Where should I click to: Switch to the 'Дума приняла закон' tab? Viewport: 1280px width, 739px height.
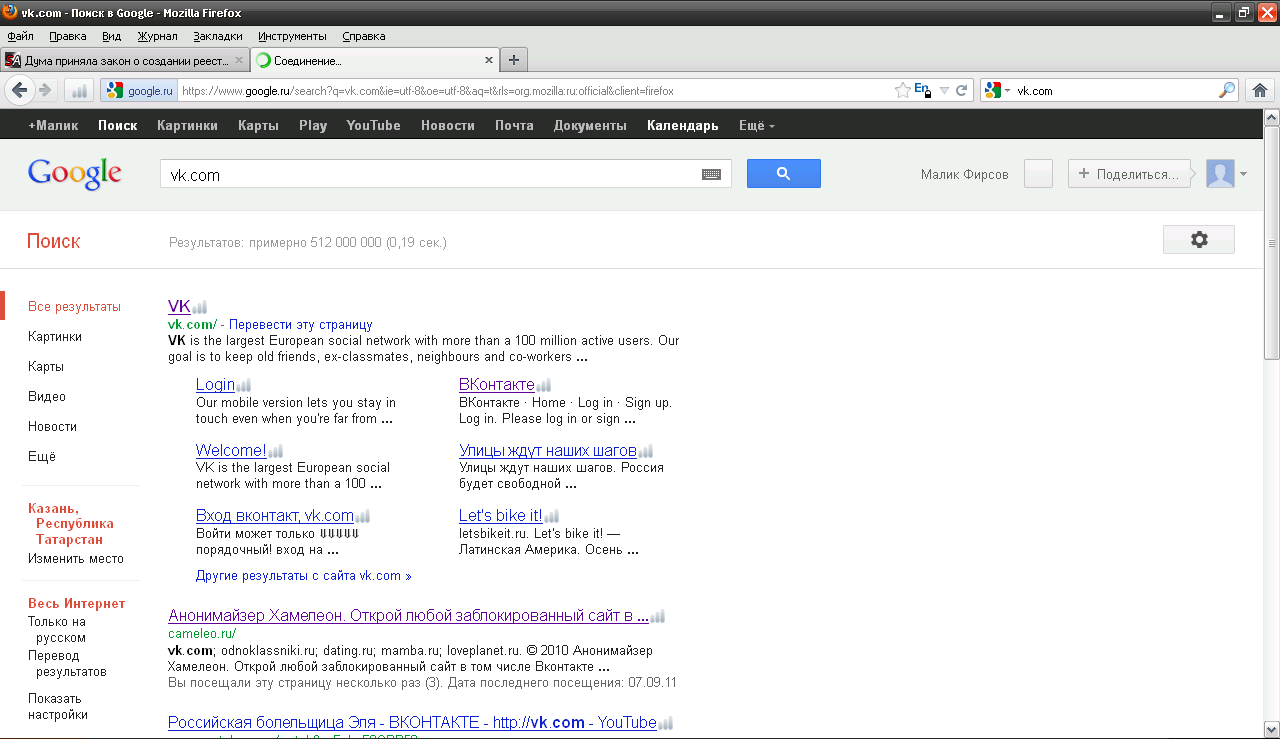tap(125, 60)
